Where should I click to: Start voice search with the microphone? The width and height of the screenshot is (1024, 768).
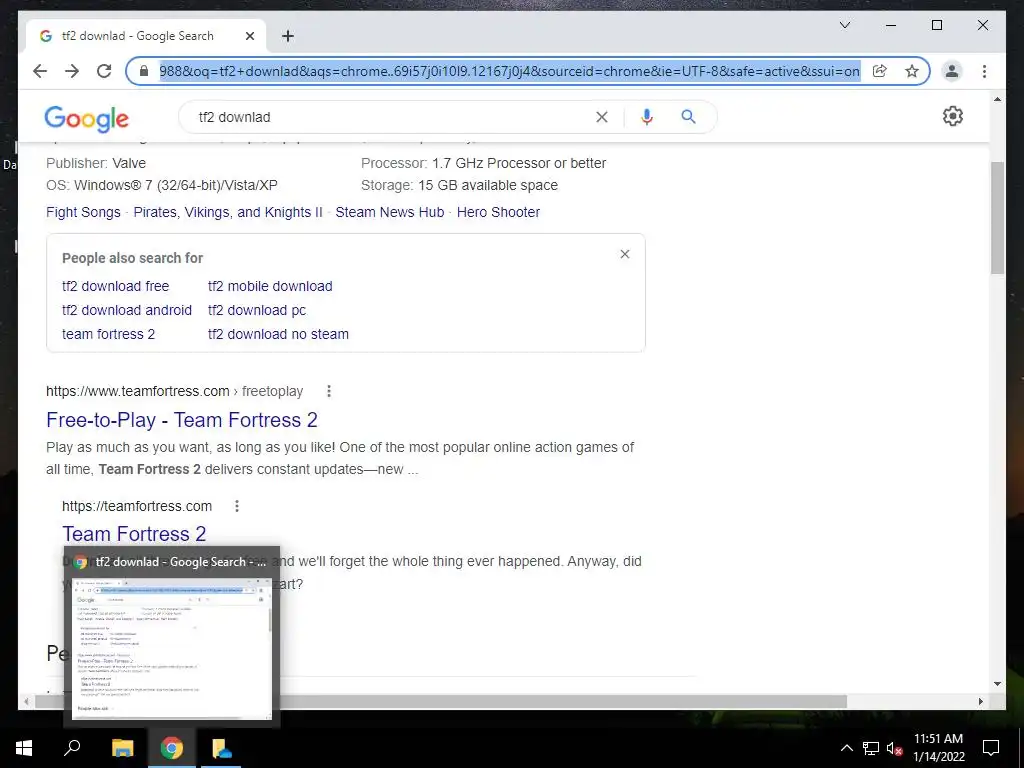647,117
